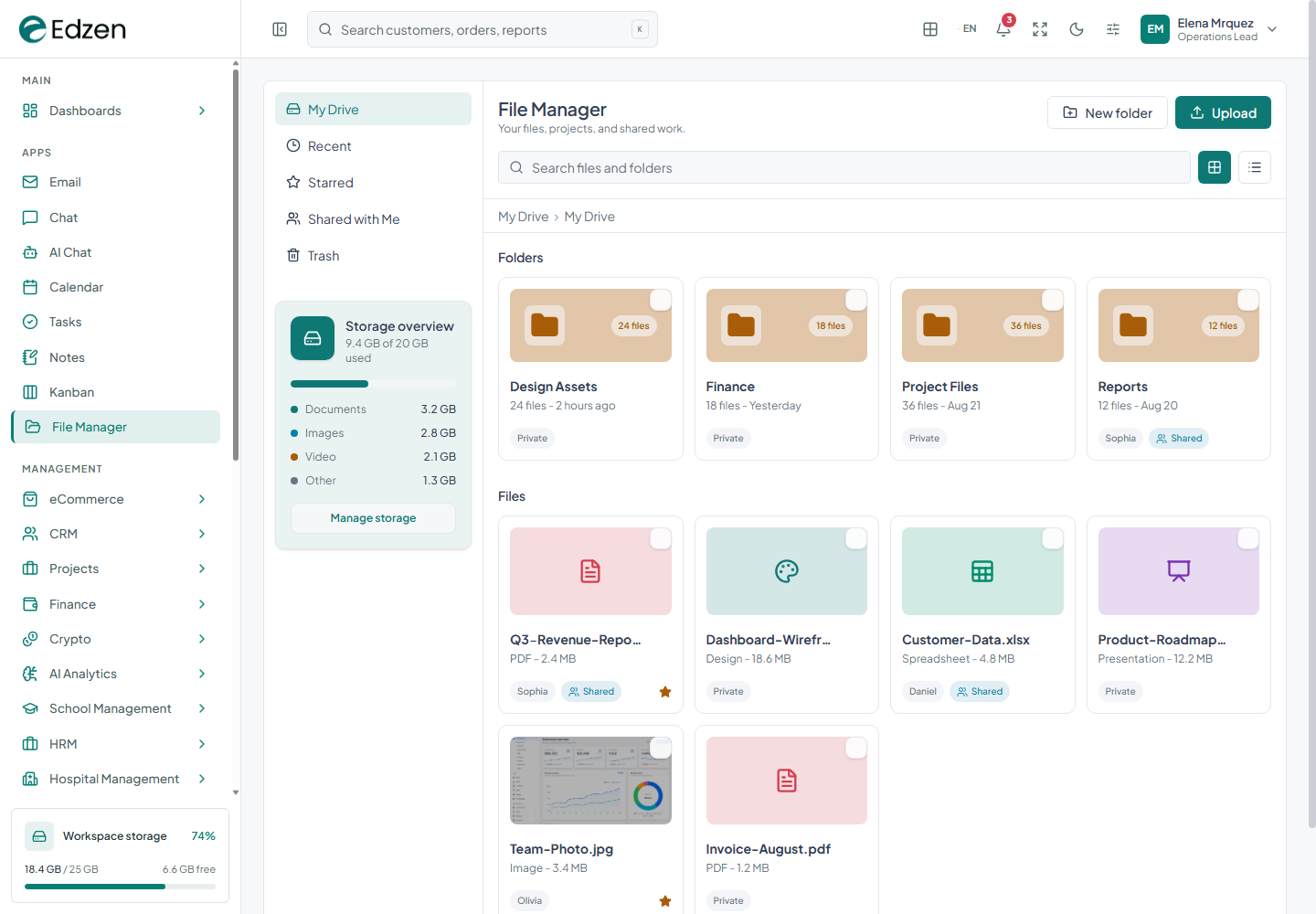
Task: Open the Elena Mrquez profile dropdown
Action: pyautogui.click(x=1208, y=29)
